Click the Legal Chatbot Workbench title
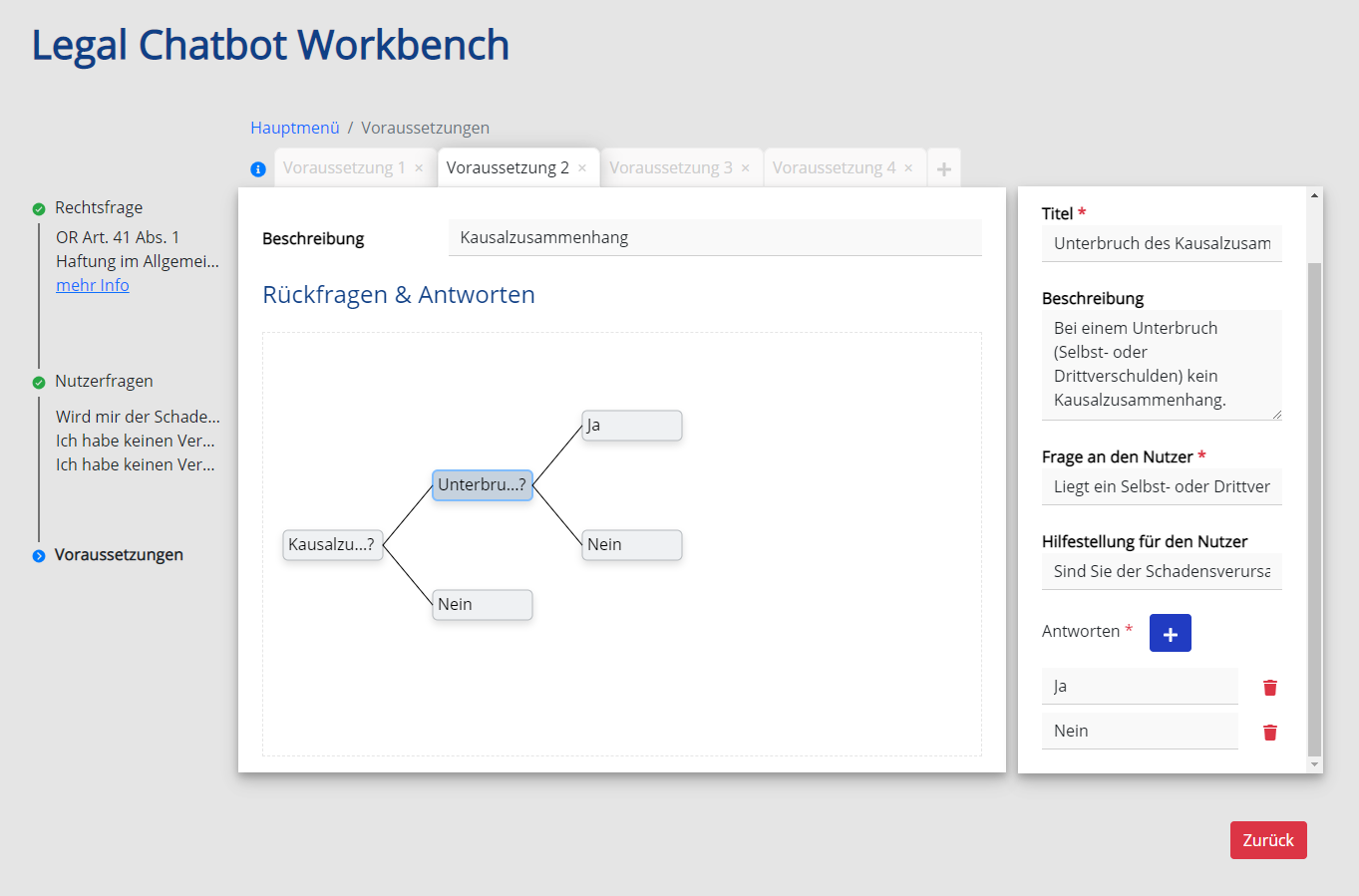 click(x=270, y=45)
